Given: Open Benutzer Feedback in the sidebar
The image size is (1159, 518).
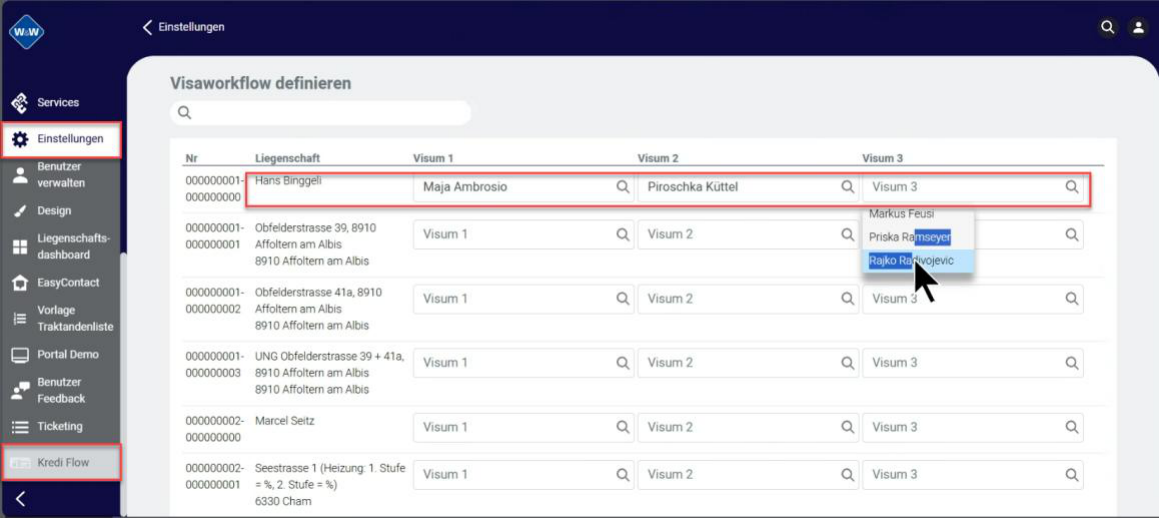Looking at the screenshot, I should point(61,390).
